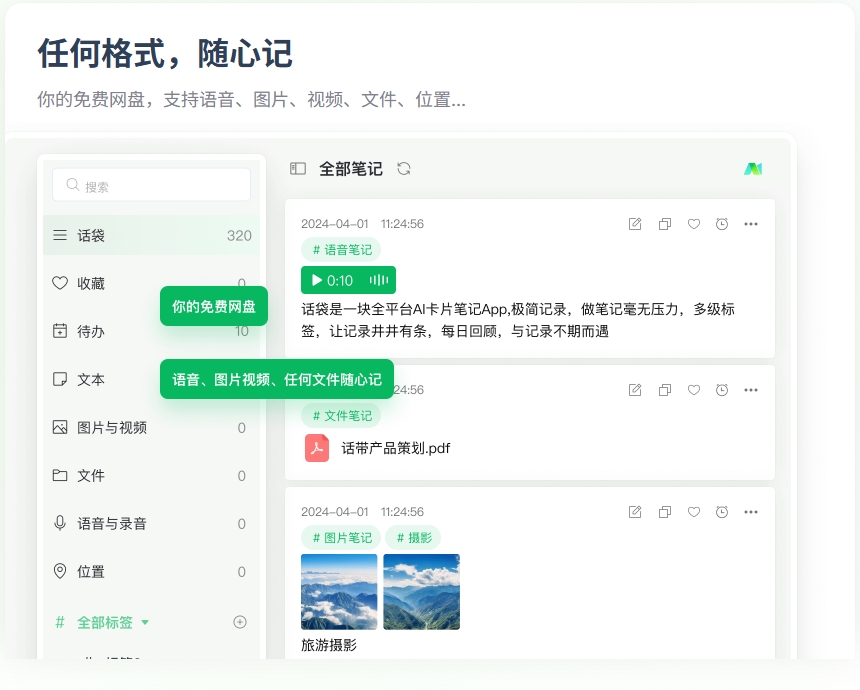Open more options for the photo note

pos(751,512)
